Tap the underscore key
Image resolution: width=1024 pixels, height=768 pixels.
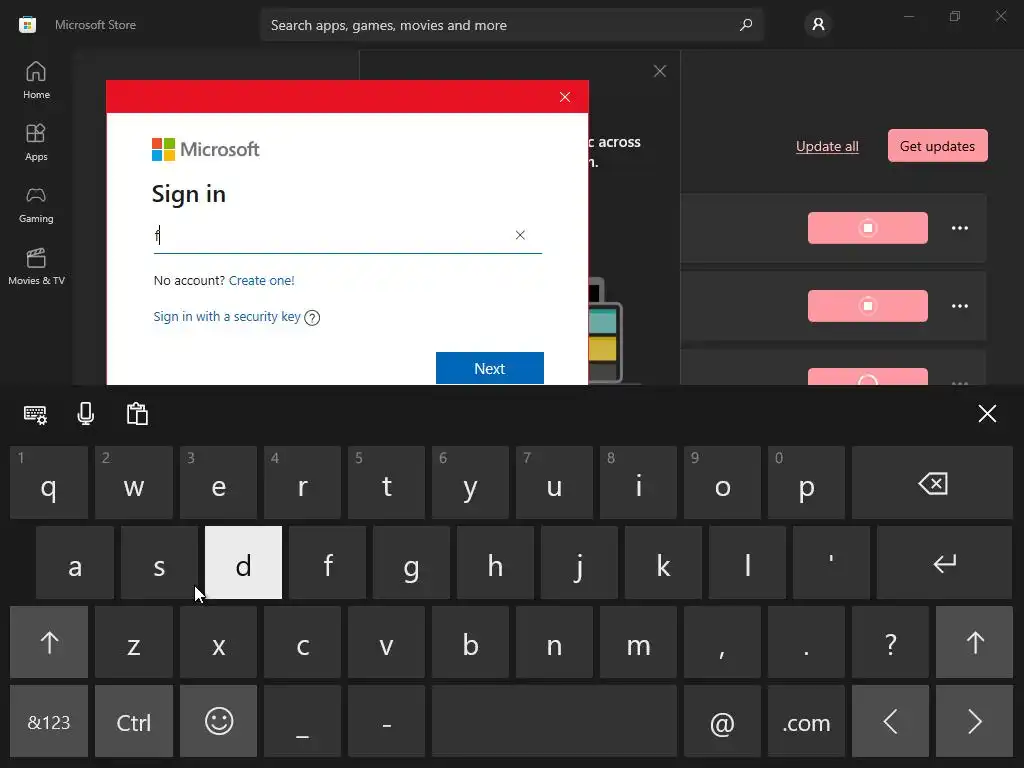pyautogui.click(x=302, y=722)
